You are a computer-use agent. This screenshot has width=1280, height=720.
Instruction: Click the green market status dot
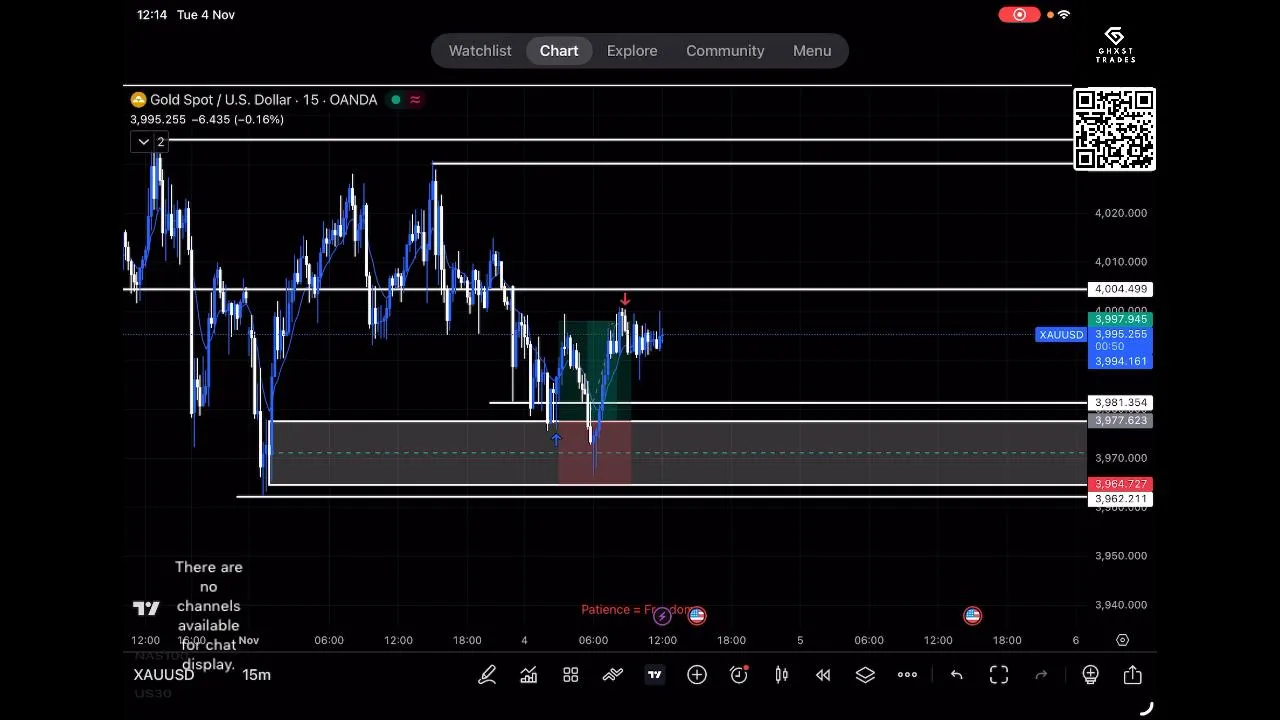(x=396, y=100)
